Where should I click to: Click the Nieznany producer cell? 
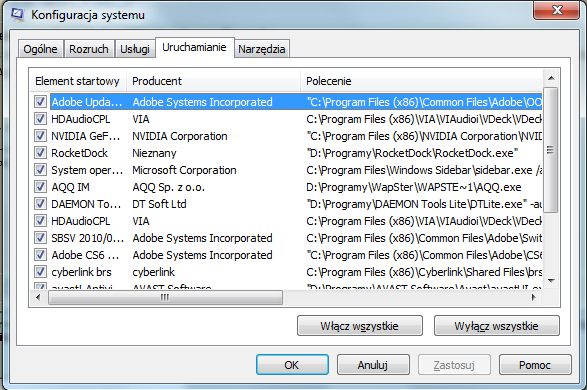[x=154, y=153]
